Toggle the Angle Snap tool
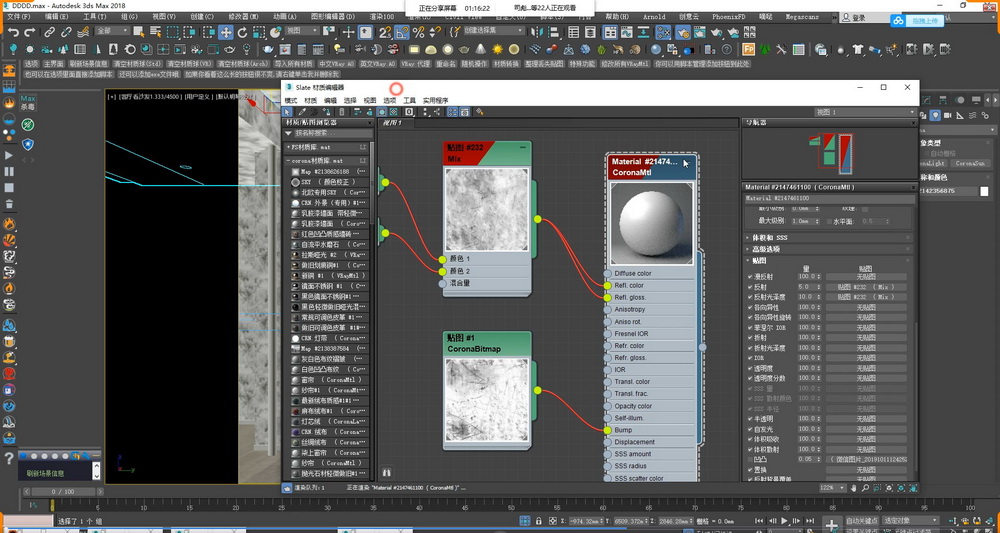 [402, 32]
